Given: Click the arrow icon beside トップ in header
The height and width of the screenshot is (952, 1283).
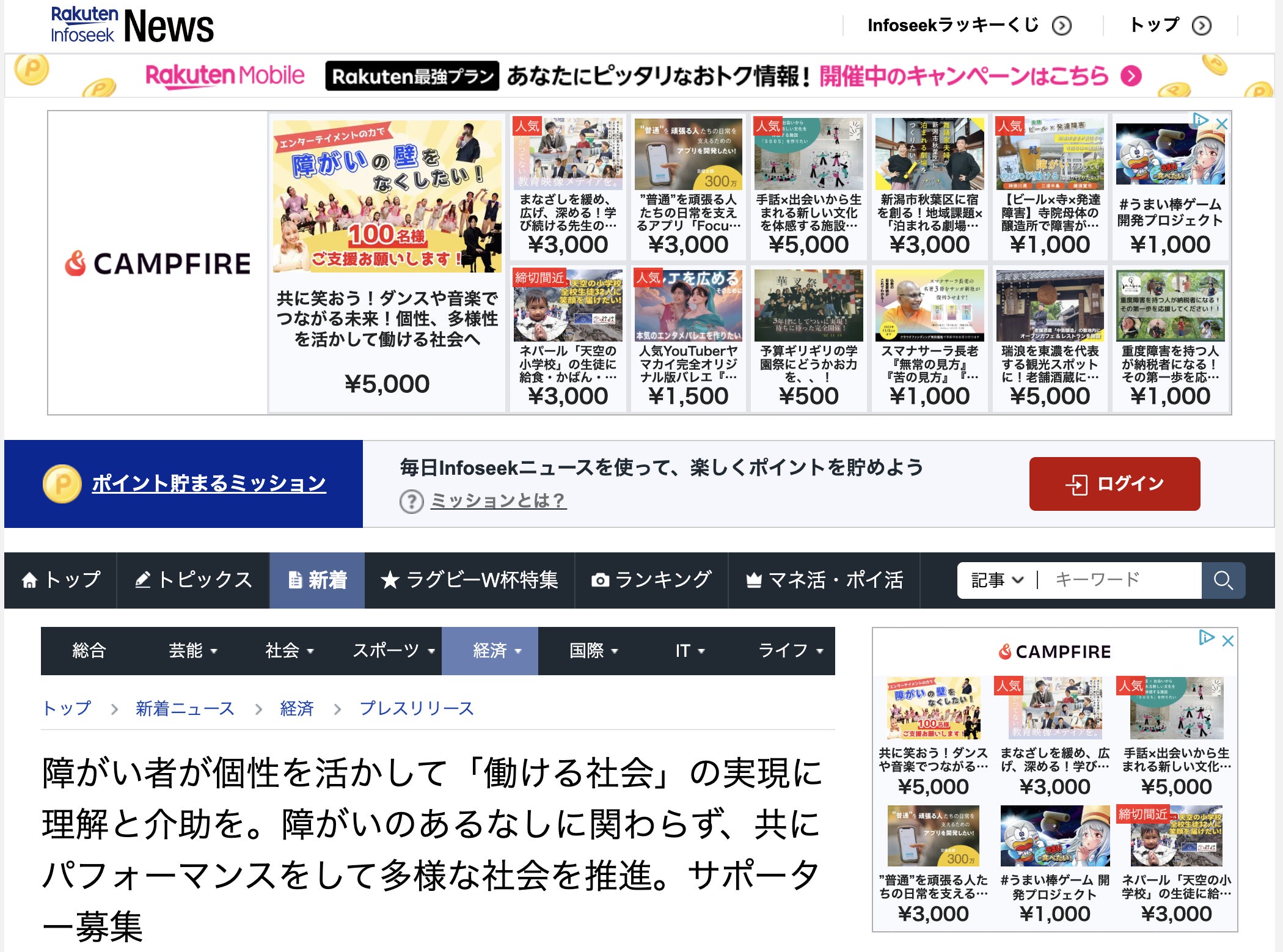Looking at the screenshot, I should pyautogui.click(x=1201, y=26).
